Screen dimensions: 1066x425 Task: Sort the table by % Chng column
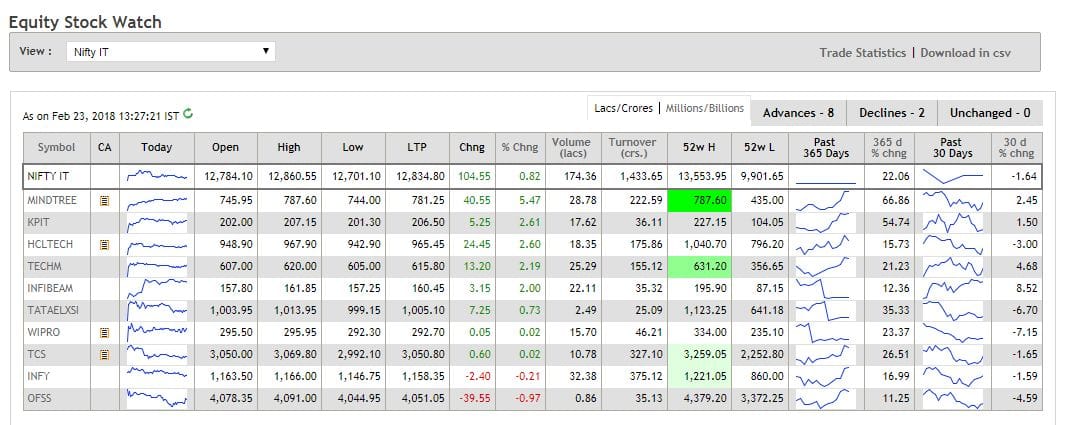pyautogui.click(x=520, y=148)
